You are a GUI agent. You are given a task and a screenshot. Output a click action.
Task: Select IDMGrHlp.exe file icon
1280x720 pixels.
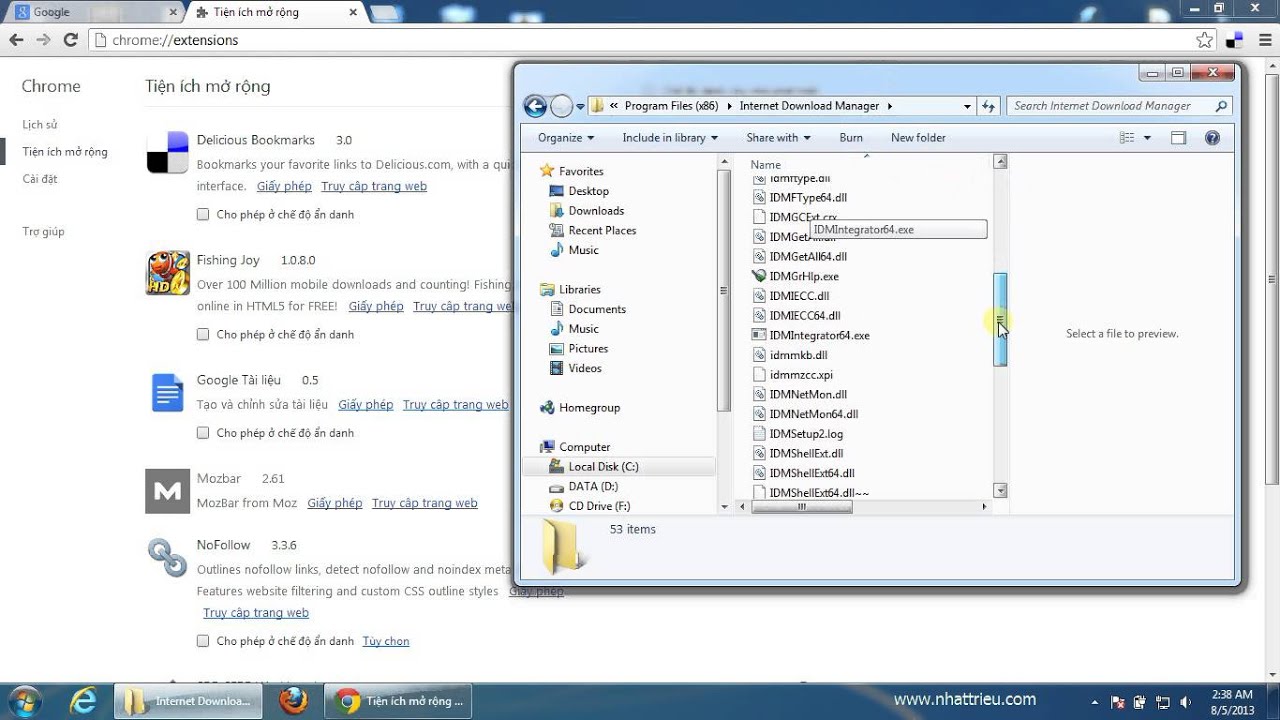(760, 276)
